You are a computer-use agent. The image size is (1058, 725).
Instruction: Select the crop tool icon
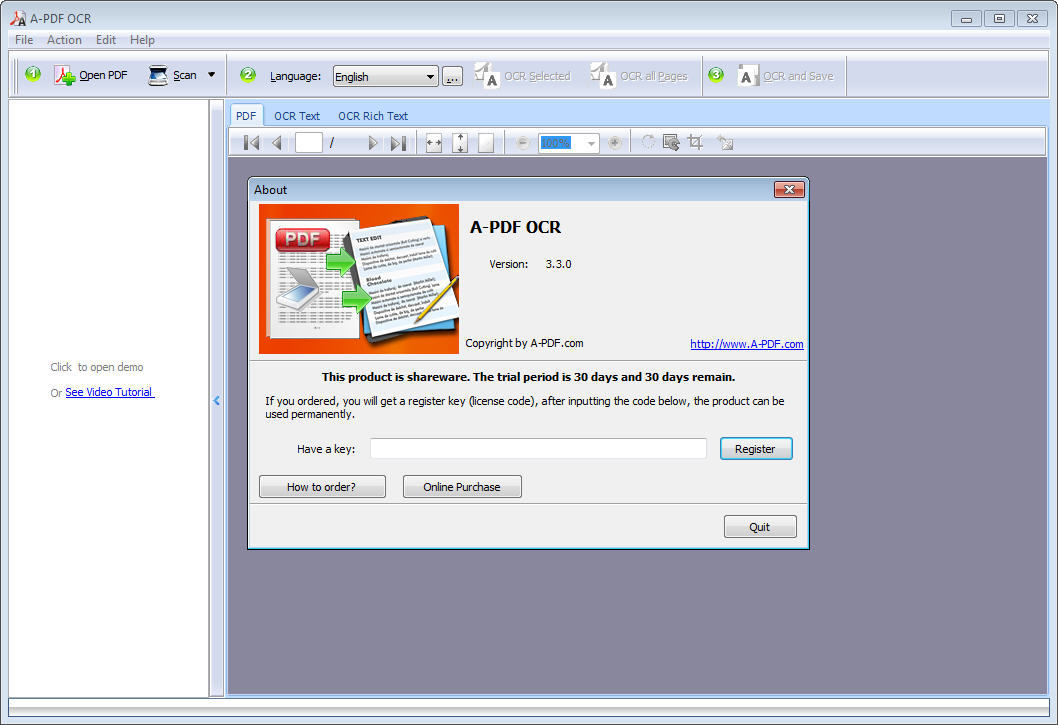696,142
